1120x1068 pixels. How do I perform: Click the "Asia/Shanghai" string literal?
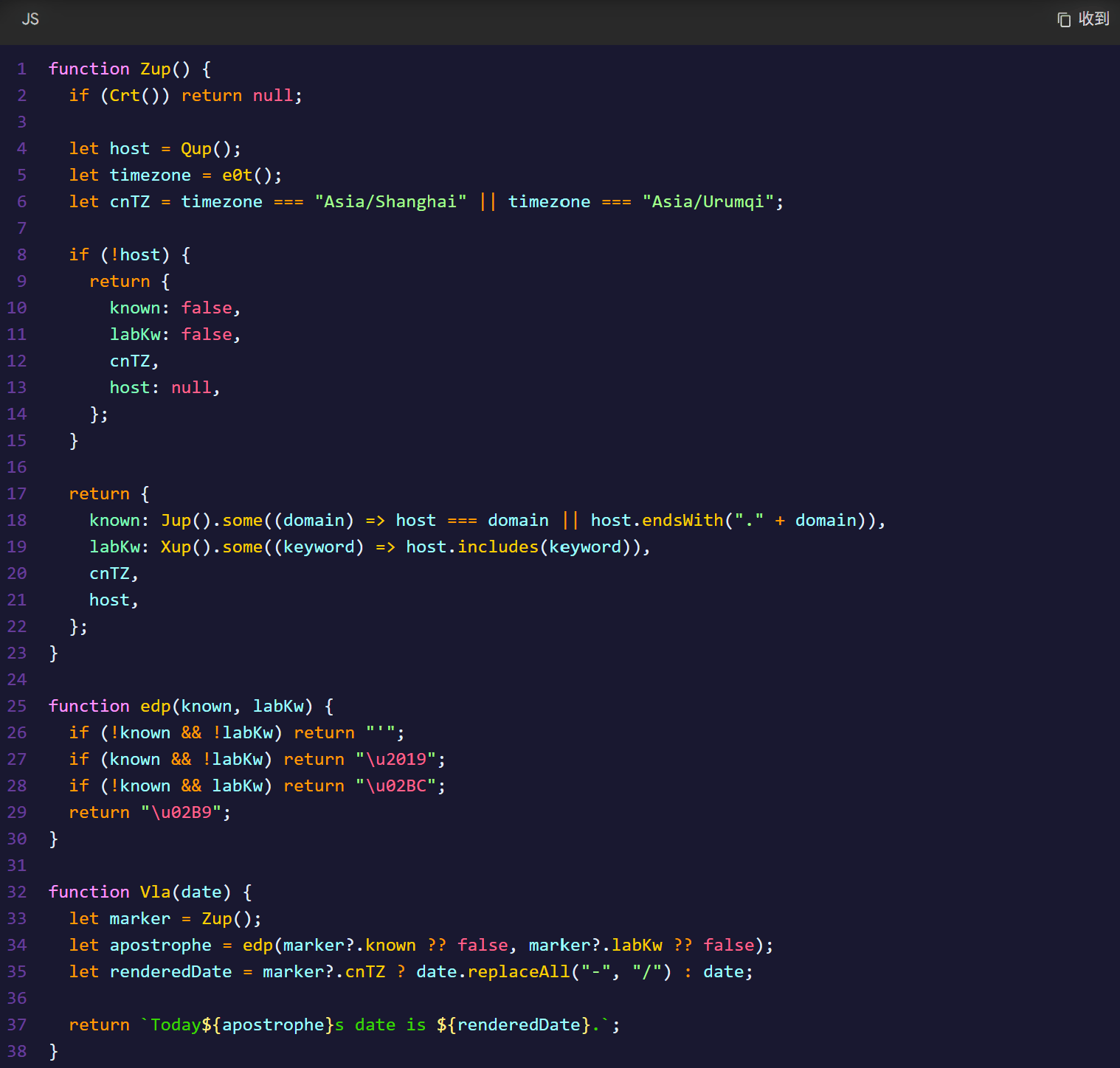pos(391,202)
